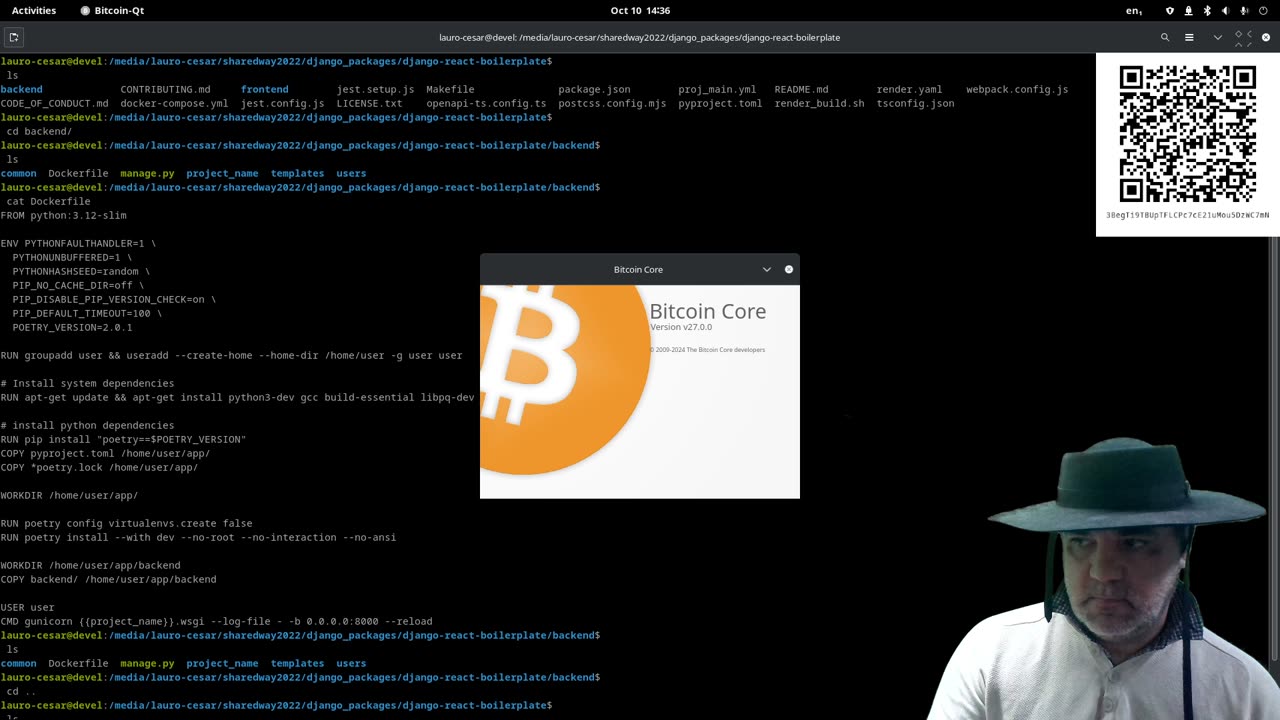Click the shield security tray icon
The width and height of the screenshot is (1280, 720).
click(x=1170, y=10)
